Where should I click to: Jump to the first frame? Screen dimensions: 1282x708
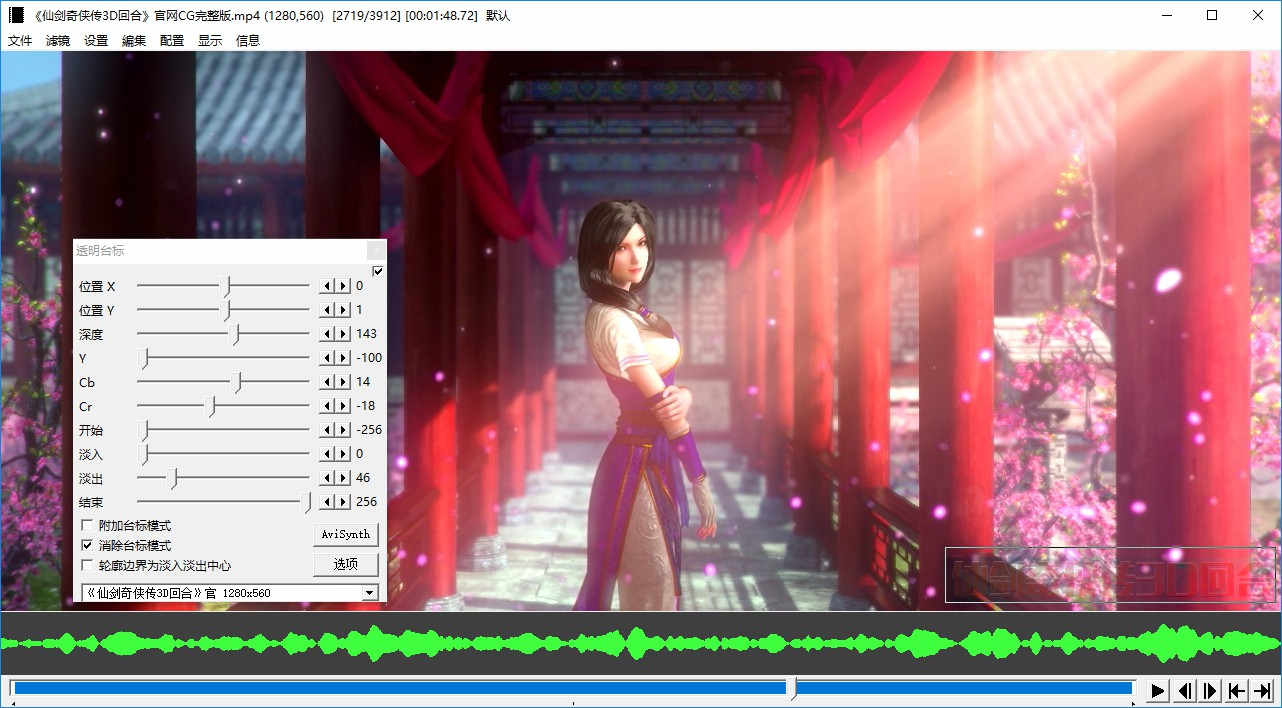(x=1237, y=690)
